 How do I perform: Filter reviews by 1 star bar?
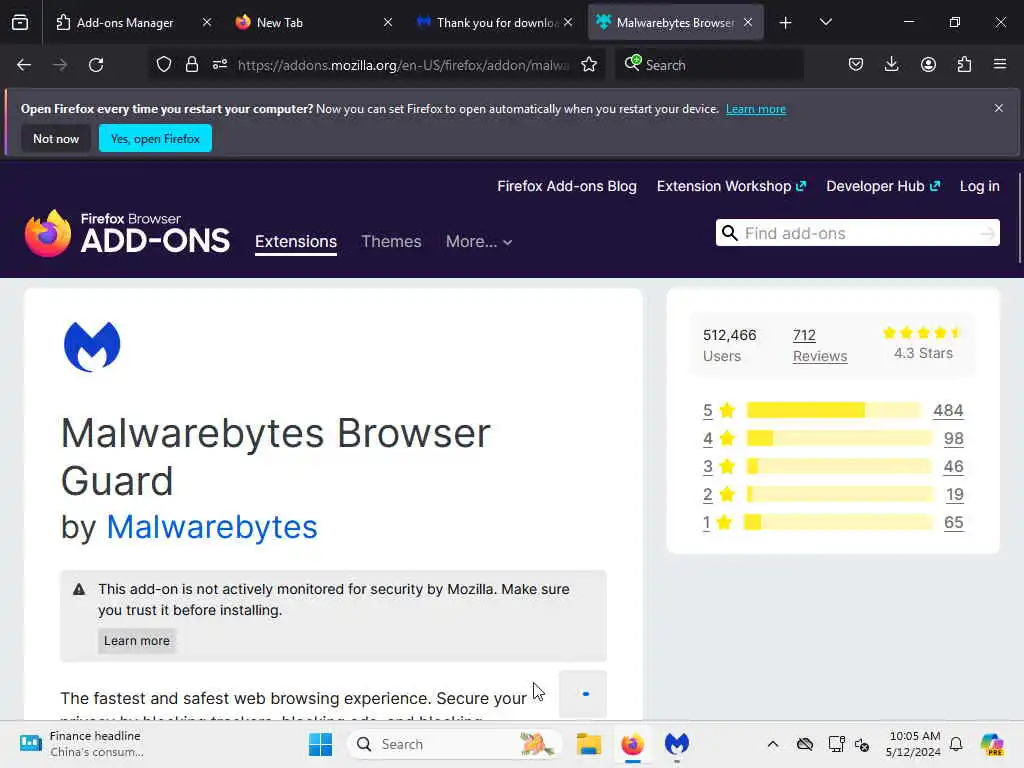(x=839, y=522)
